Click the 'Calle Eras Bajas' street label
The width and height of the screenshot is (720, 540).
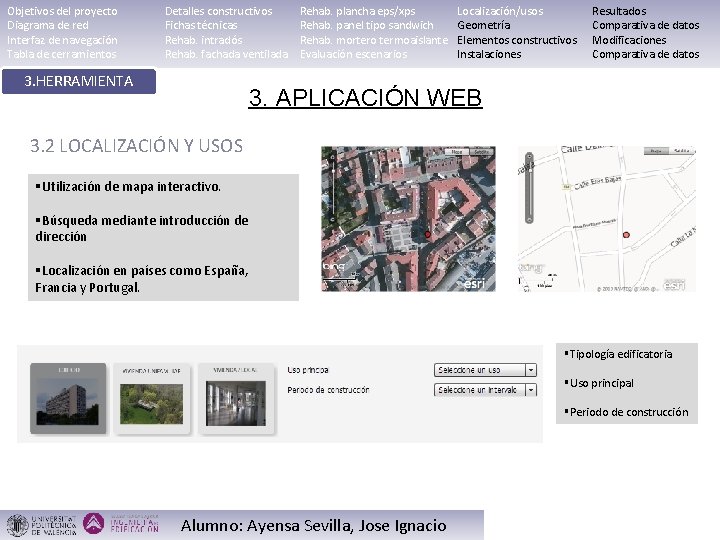click(x=597, y=182)
